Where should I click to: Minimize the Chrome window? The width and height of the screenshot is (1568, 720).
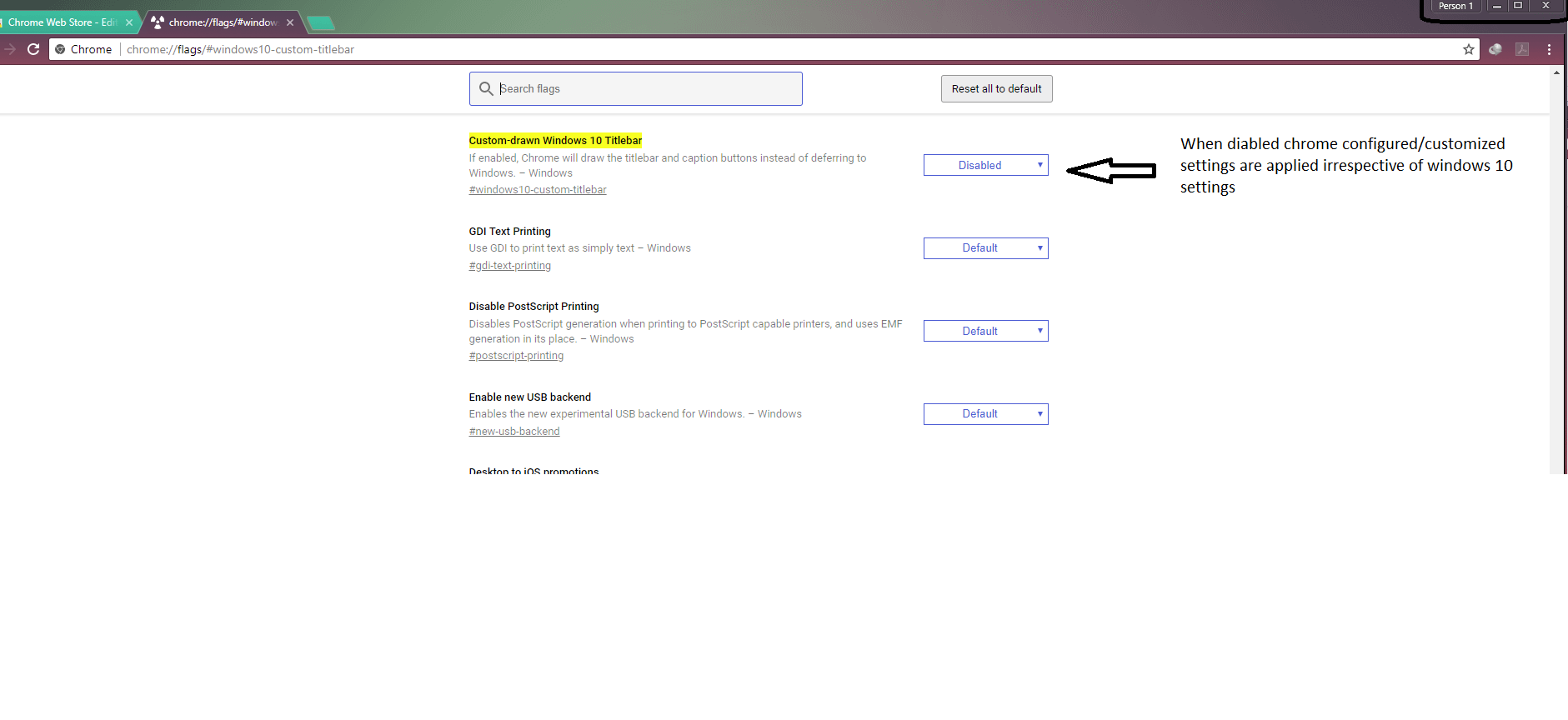pos(1497,6)
